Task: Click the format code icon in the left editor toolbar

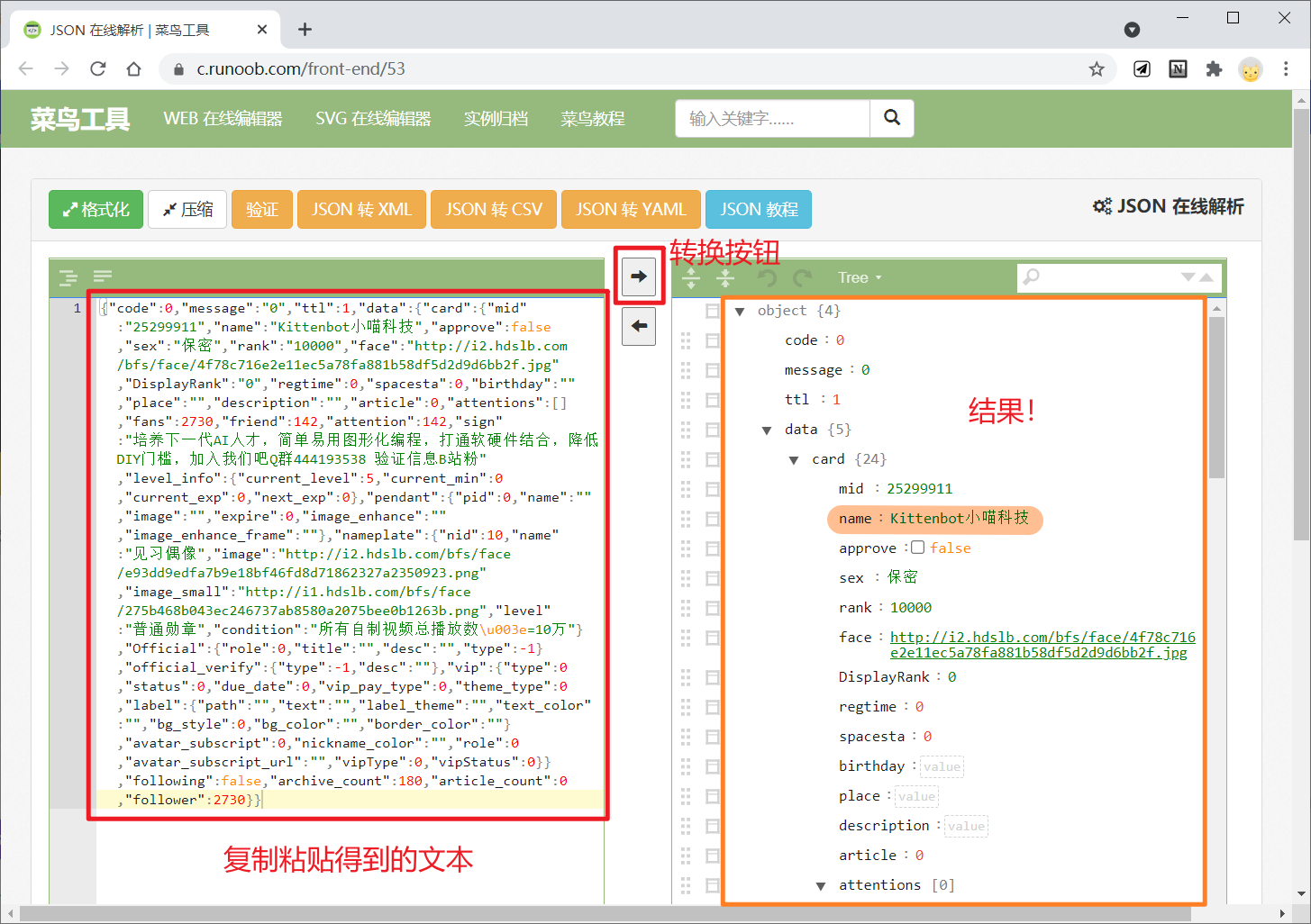Action: coord(68,277)
